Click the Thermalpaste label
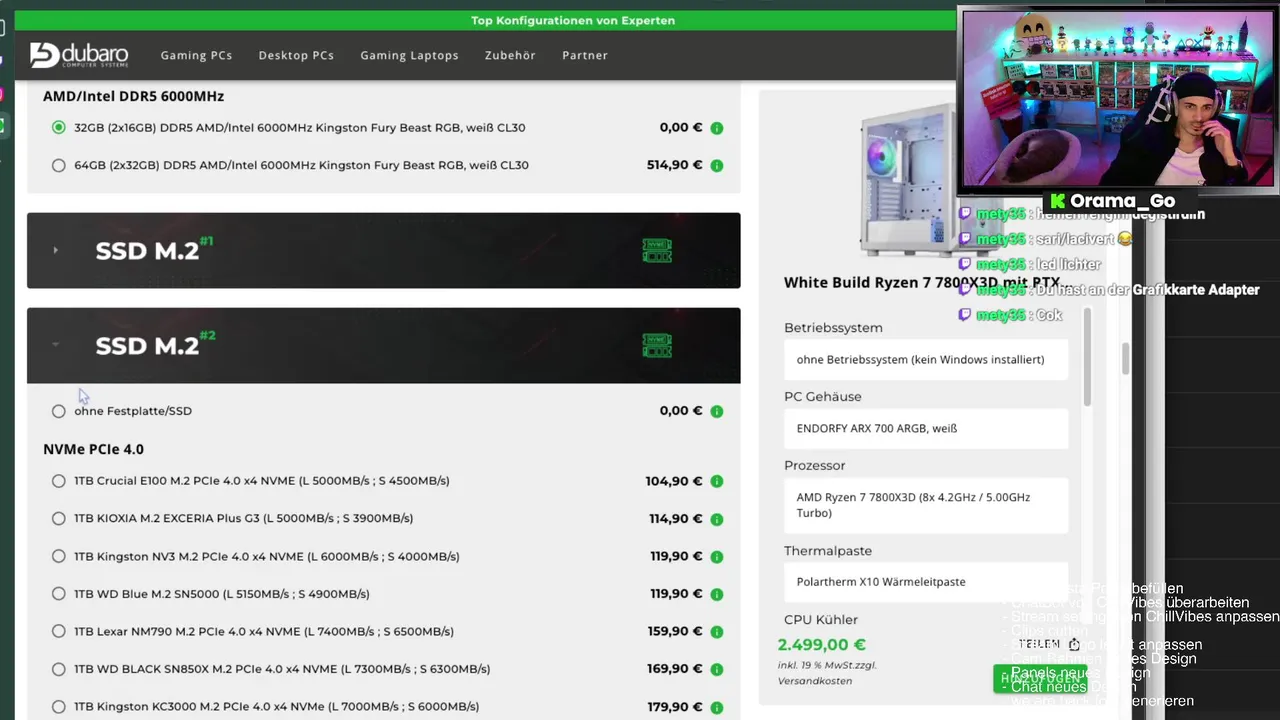Image resolution: width=1280 pixels, height=720 pixels. [x=828, y=551]
